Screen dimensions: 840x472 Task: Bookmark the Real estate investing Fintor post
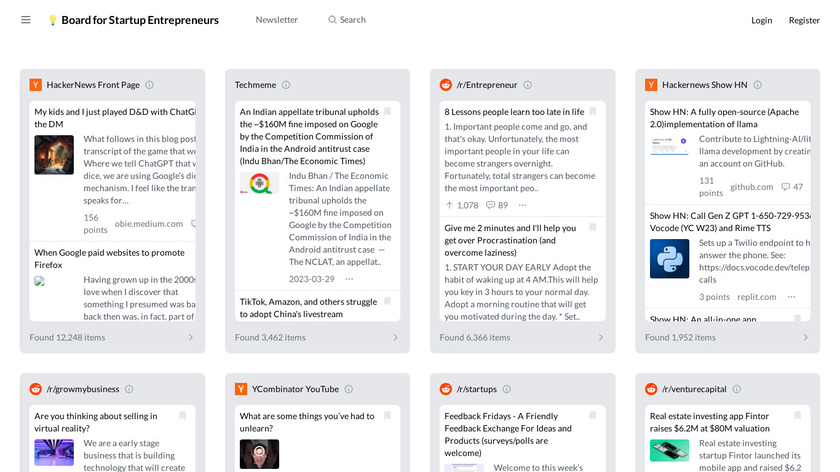click(x=798, y=416)
